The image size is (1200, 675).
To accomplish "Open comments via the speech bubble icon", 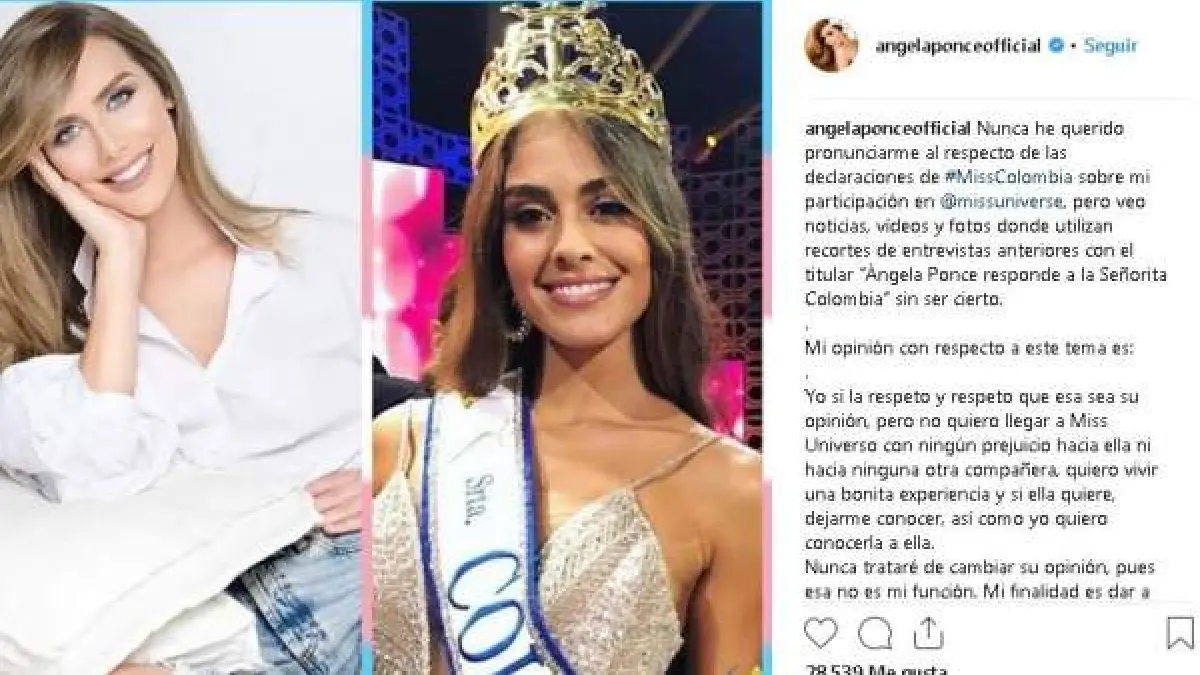I will point(875,633).
